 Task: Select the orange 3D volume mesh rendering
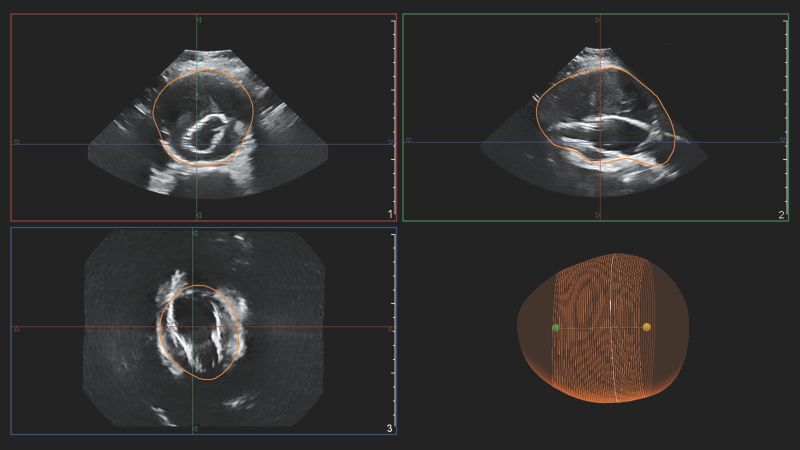coord(603,328)
